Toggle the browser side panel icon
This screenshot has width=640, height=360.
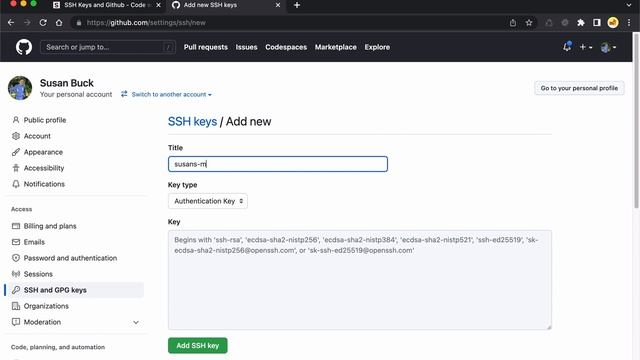597,22
